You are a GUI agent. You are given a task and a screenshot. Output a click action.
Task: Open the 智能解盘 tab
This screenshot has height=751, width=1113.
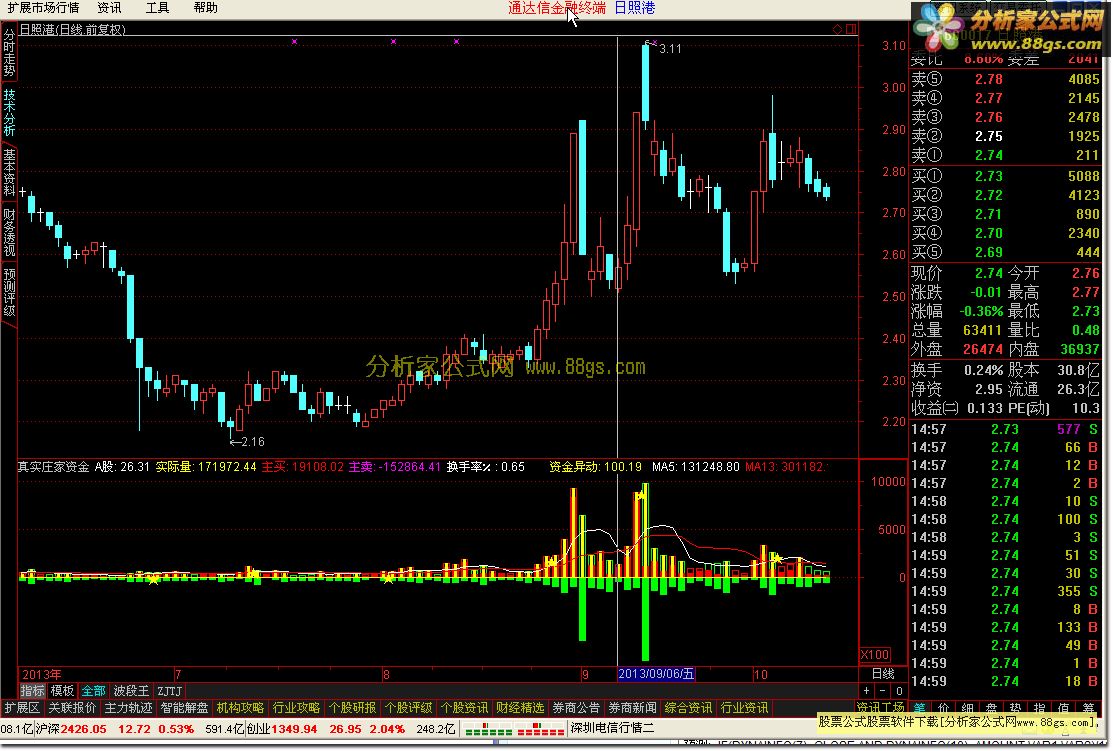[185, 708]
